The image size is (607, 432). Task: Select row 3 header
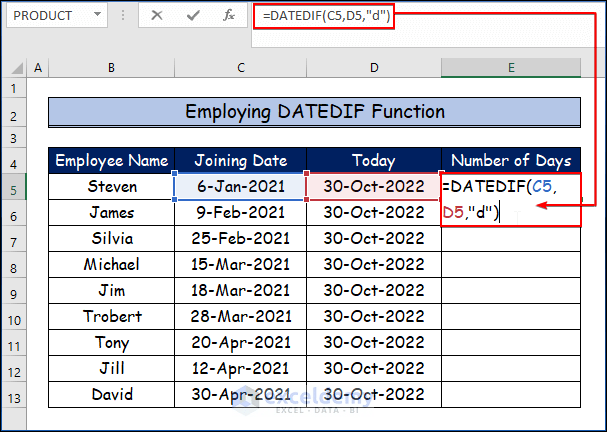pyautogui.click(x=14, y=138)
